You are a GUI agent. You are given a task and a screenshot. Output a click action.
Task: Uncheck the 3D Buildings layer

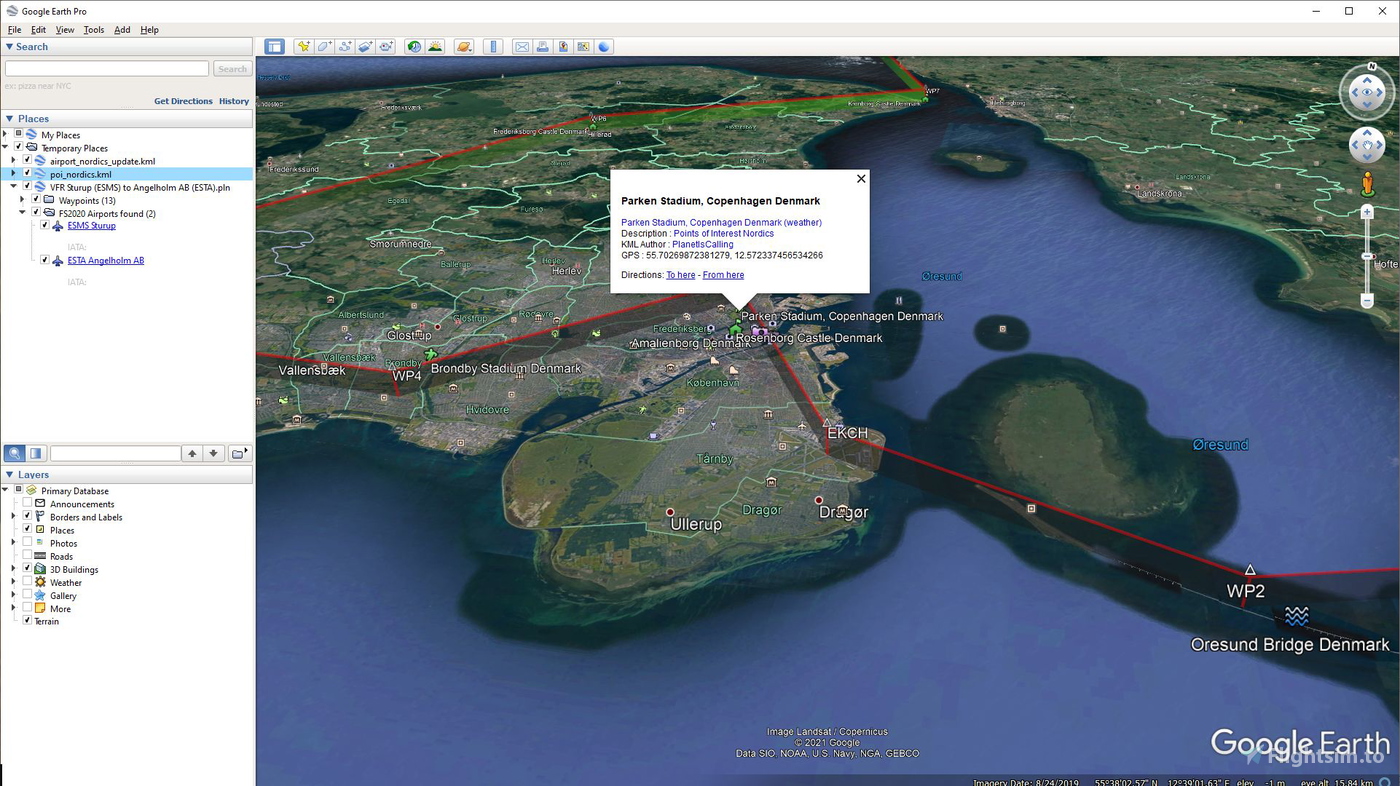[26, 569]
